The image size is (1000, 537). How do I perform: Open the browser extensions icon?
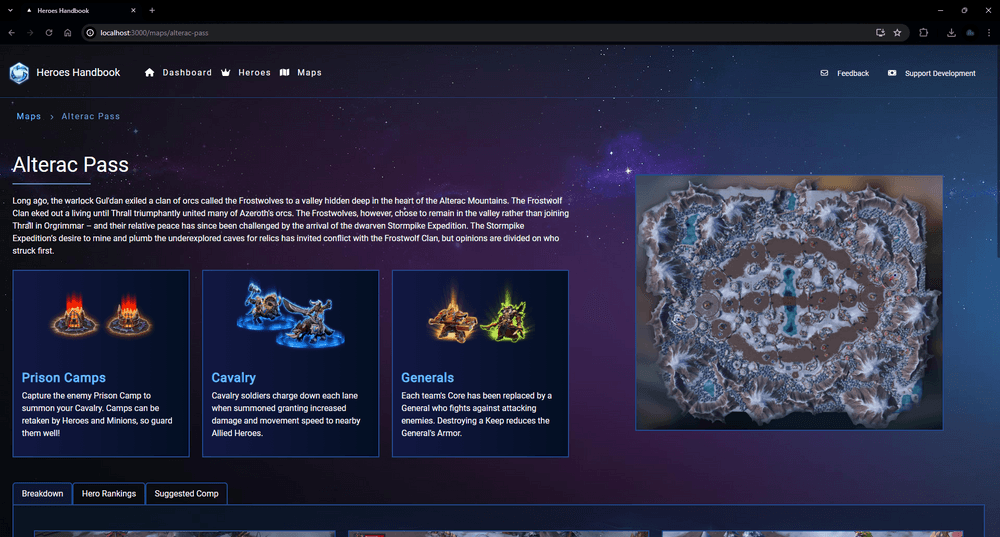coord(923,33)
